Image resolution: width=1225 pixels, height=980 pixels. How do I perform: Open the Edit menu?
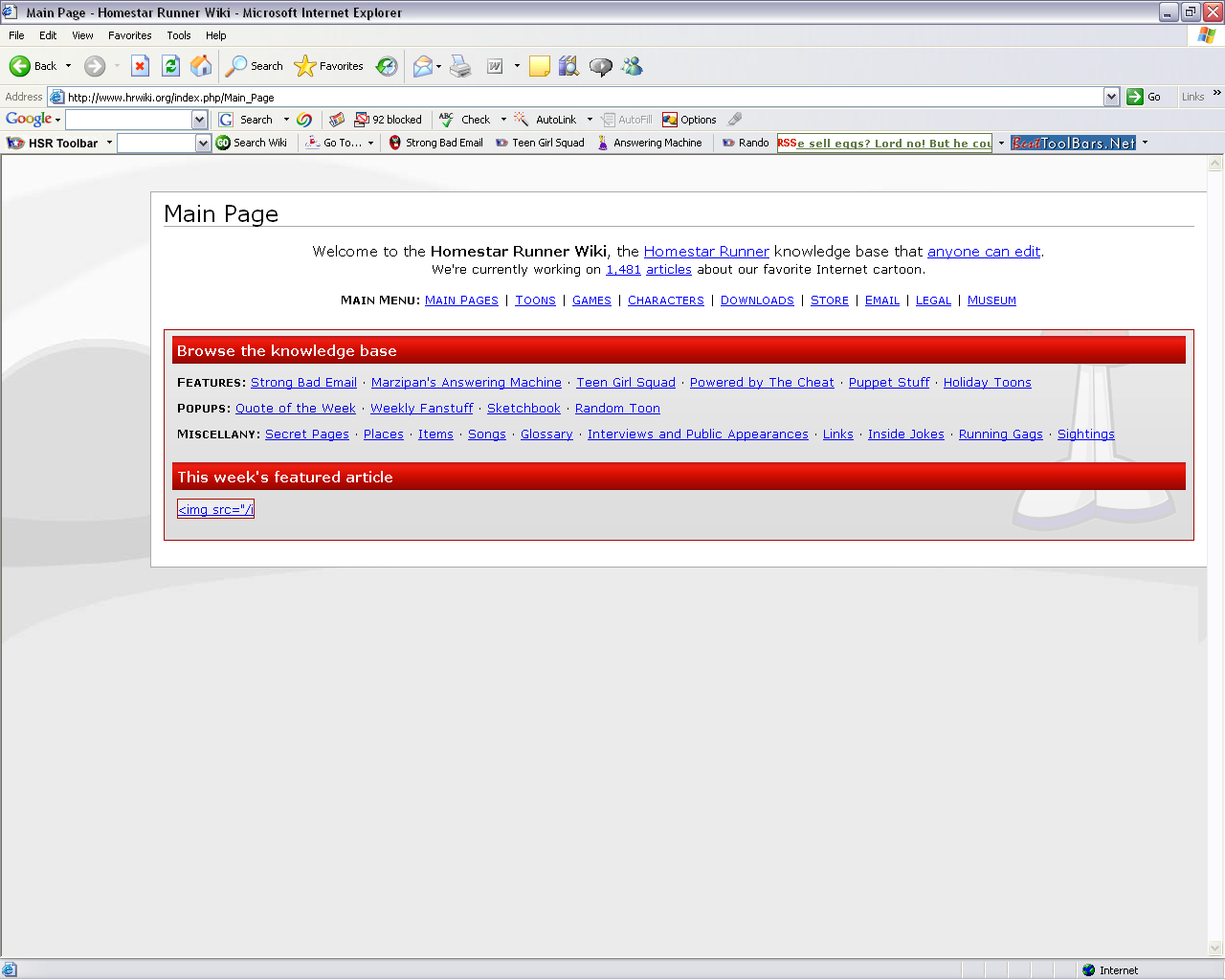48,35
